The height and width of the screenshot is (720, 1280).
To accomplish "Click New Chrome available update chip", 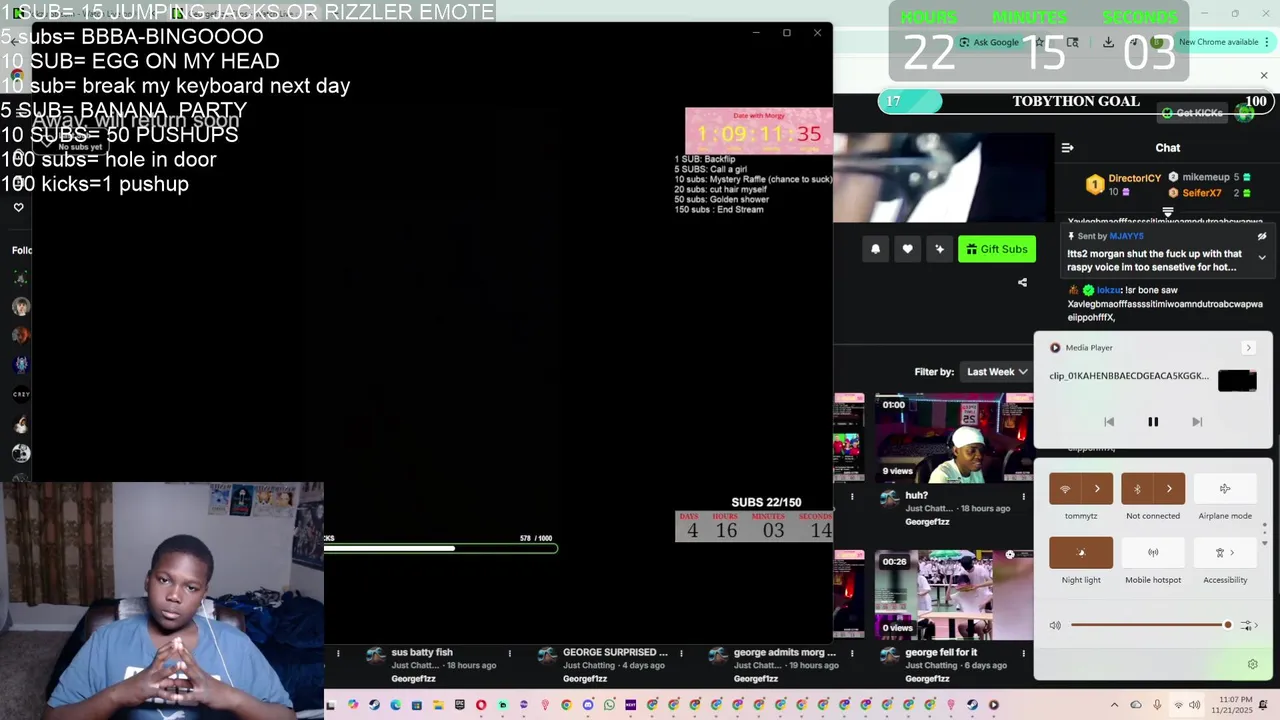I will point(1218,42).
